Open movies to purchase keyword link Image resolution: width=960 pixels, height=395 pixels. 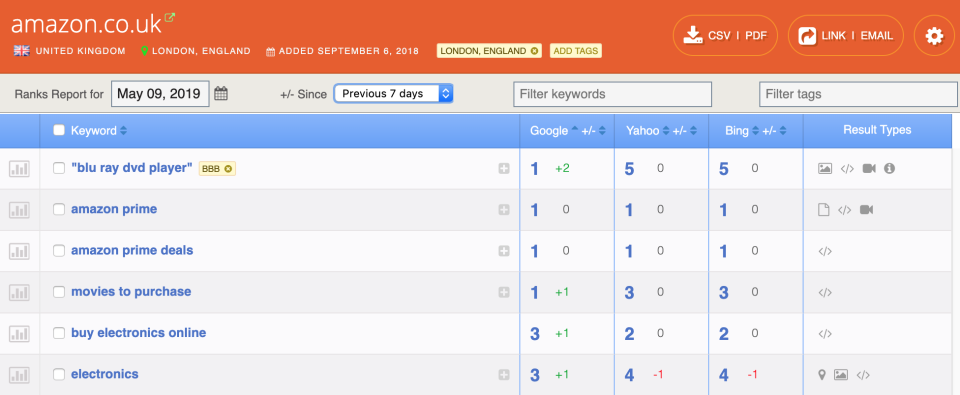click(131, 292)
